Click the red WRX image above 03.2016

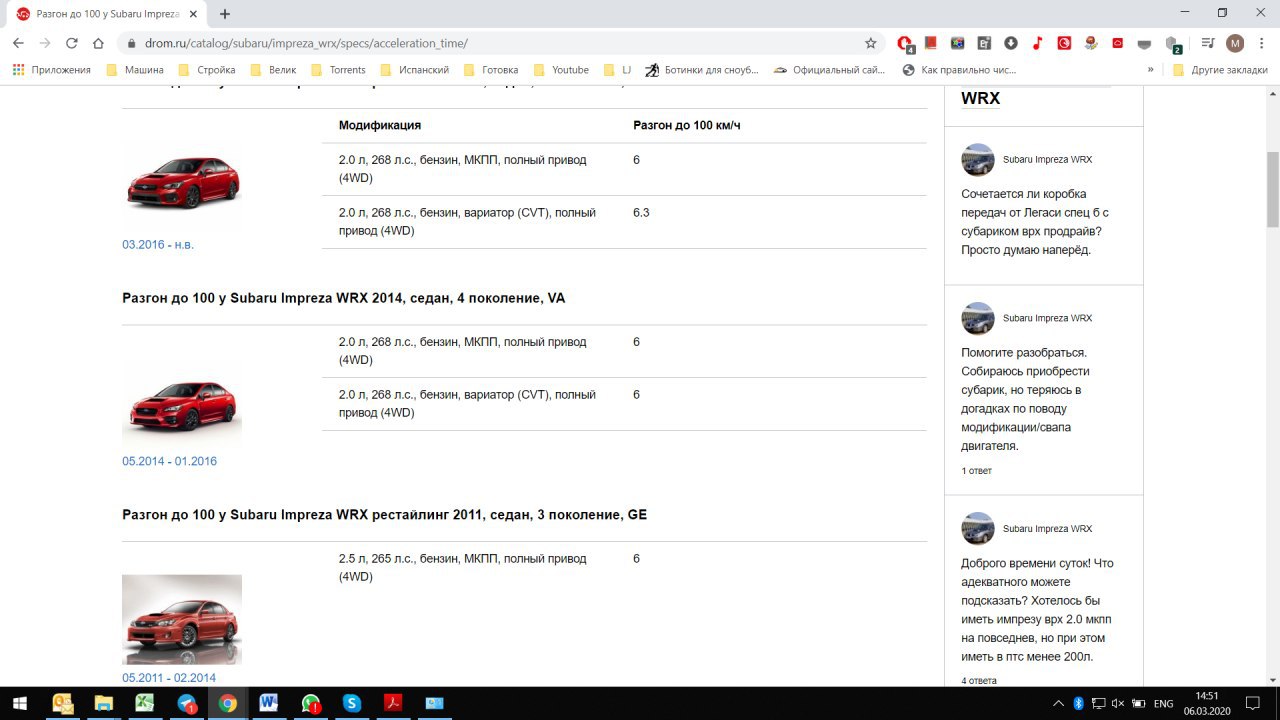click(x=182, y=184)
